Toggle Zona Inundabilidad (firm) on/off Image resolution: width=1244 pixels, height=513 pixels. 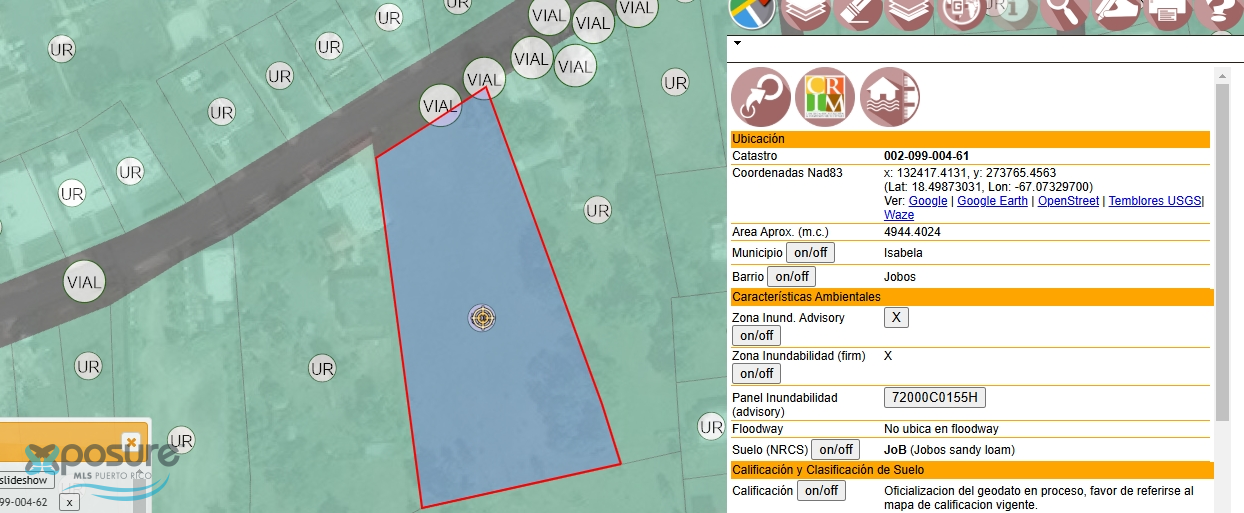click(x=757, y=374)
